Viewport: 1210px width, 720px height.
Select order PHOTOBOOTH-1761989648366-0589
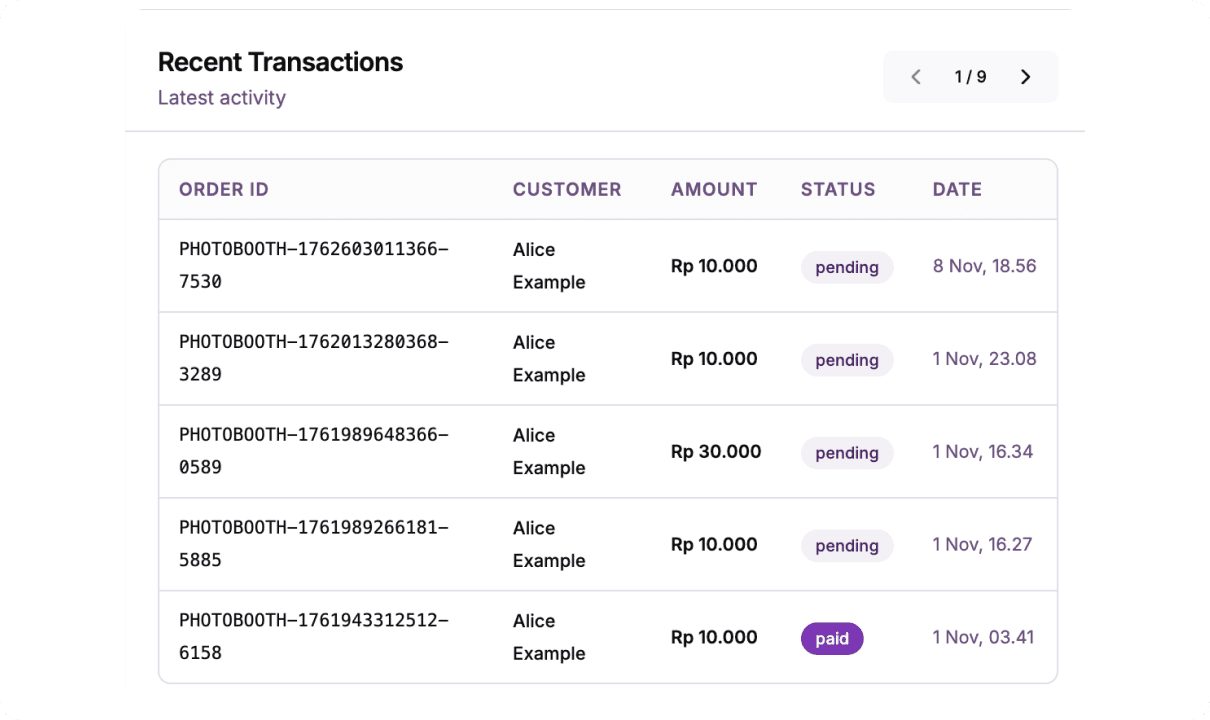point(313,451)
